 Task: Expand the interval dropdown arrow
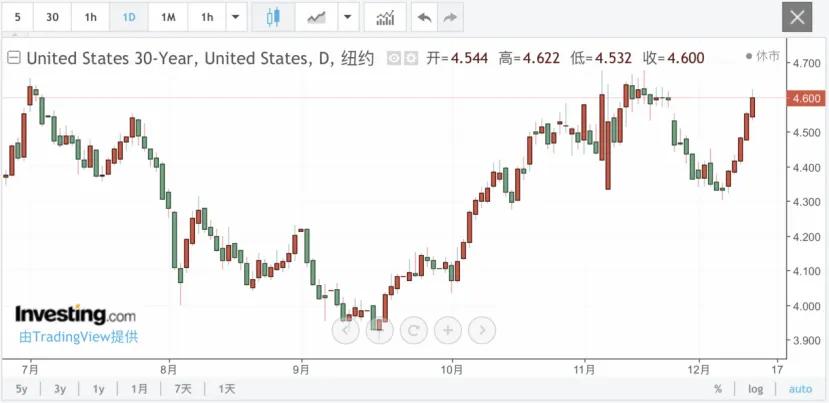[x=236, y=17]
